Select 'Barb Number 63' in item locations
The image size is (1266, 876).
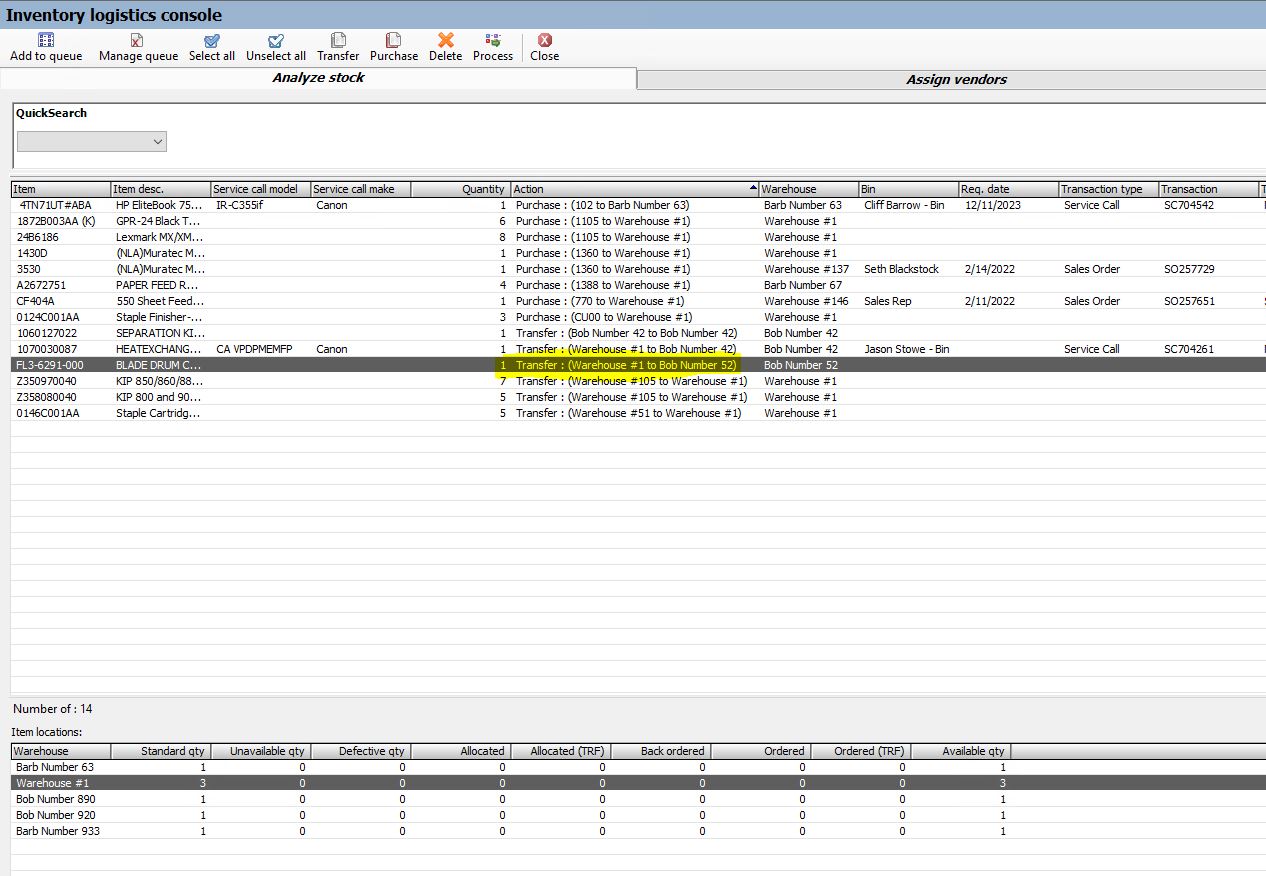tap(638, 767)
